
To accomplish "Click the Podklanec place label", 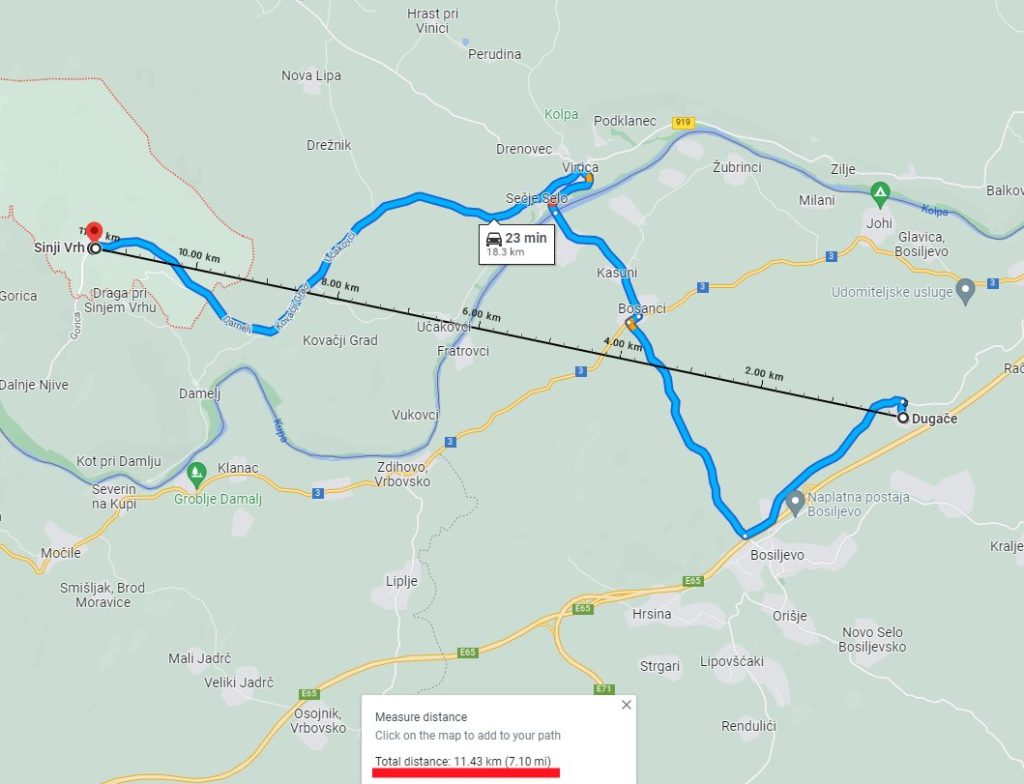I will (625, 121).
